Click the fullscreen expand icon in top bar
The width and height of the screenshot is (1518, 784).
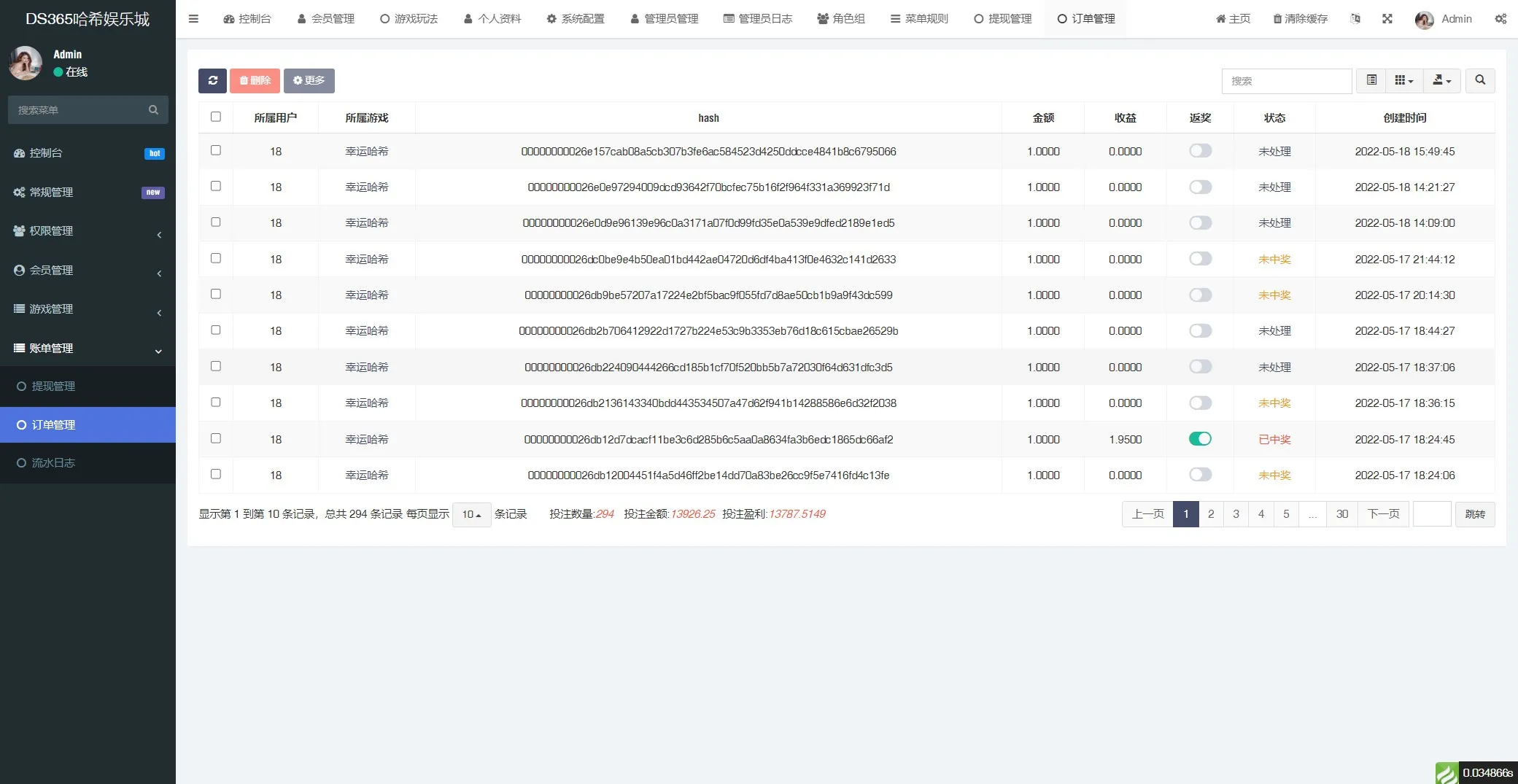1388,18
